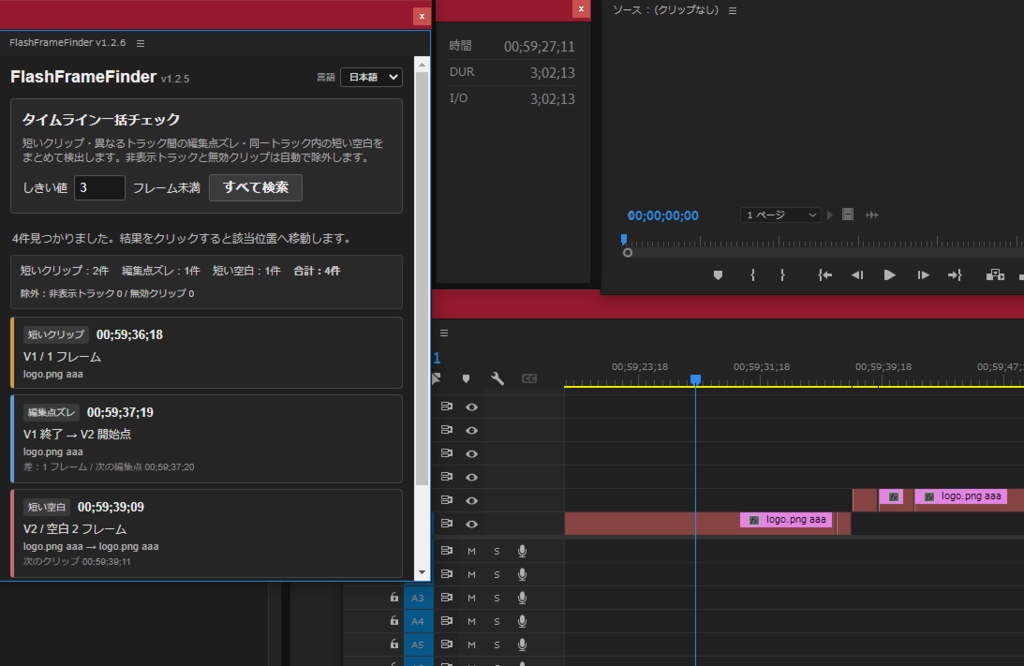Hide track V3 with its eye icon
This screenshot has height=666, width=1024.
[472, 477]
